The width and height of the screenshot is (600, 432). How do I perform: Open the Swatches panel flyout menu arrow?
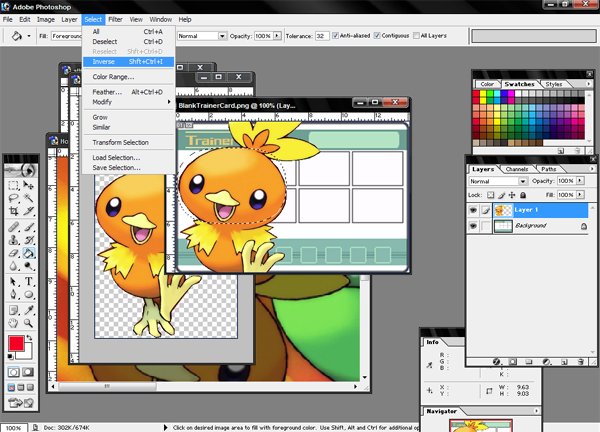(x=589, y=83)
